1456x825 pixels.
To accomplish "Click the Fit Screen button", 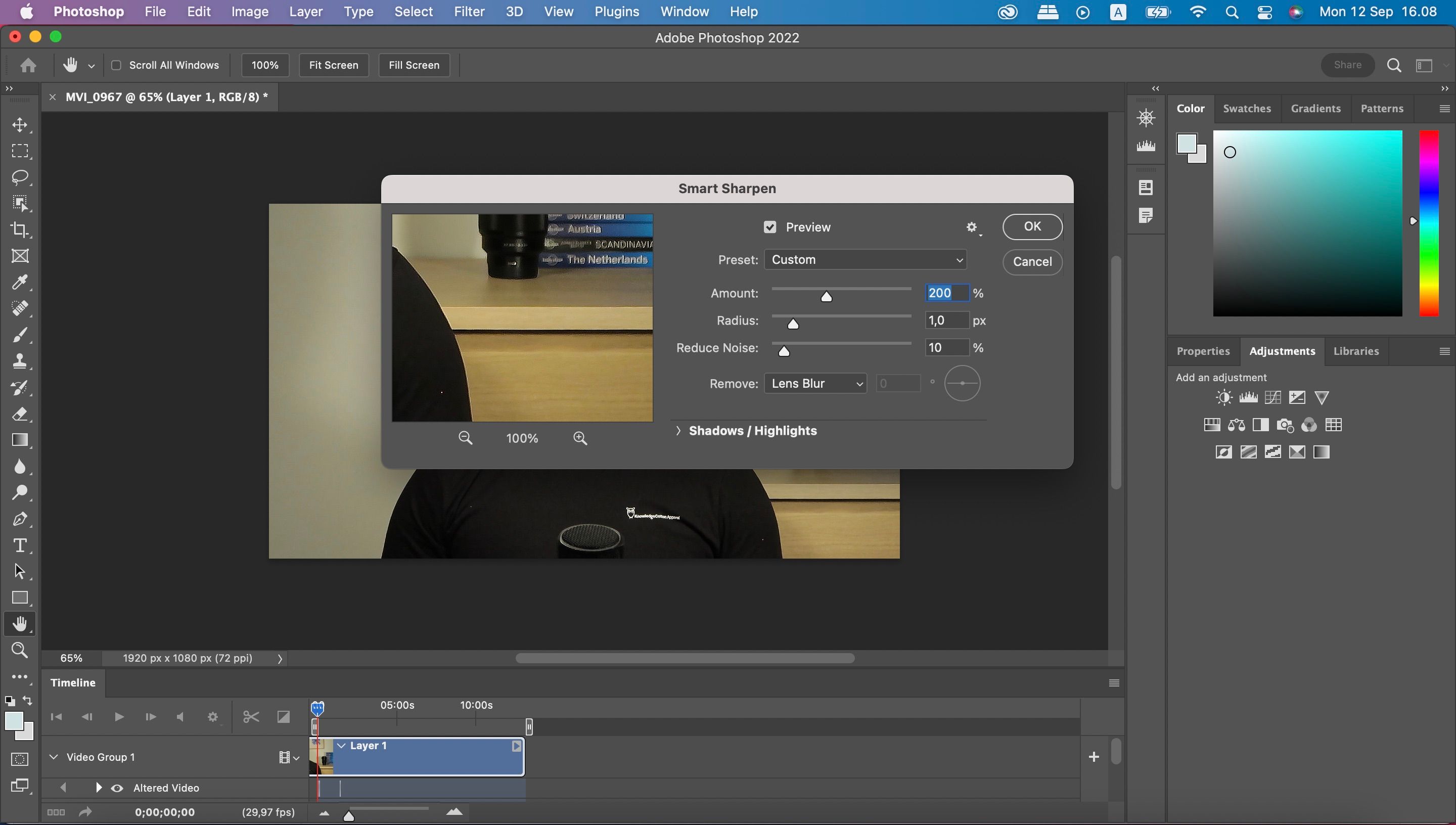I will tap(333, 65).
